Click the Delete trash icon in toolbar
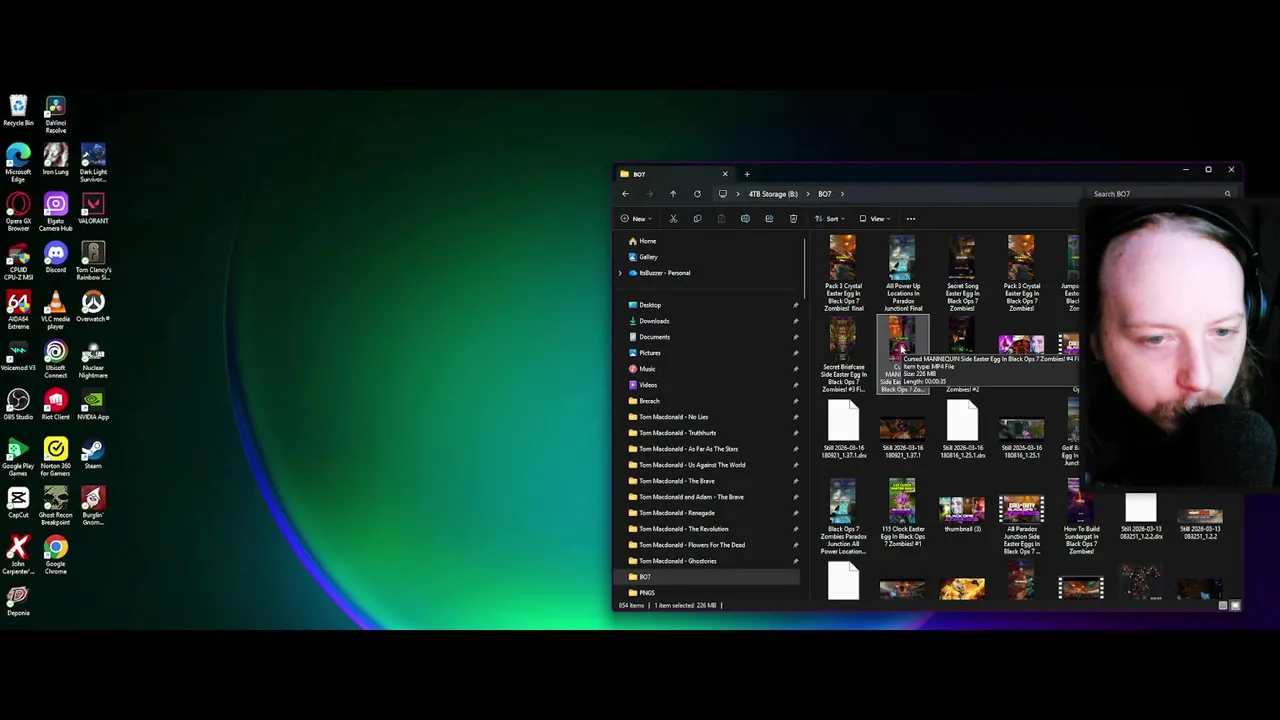Screen dimensions: 1280x720 793,218
